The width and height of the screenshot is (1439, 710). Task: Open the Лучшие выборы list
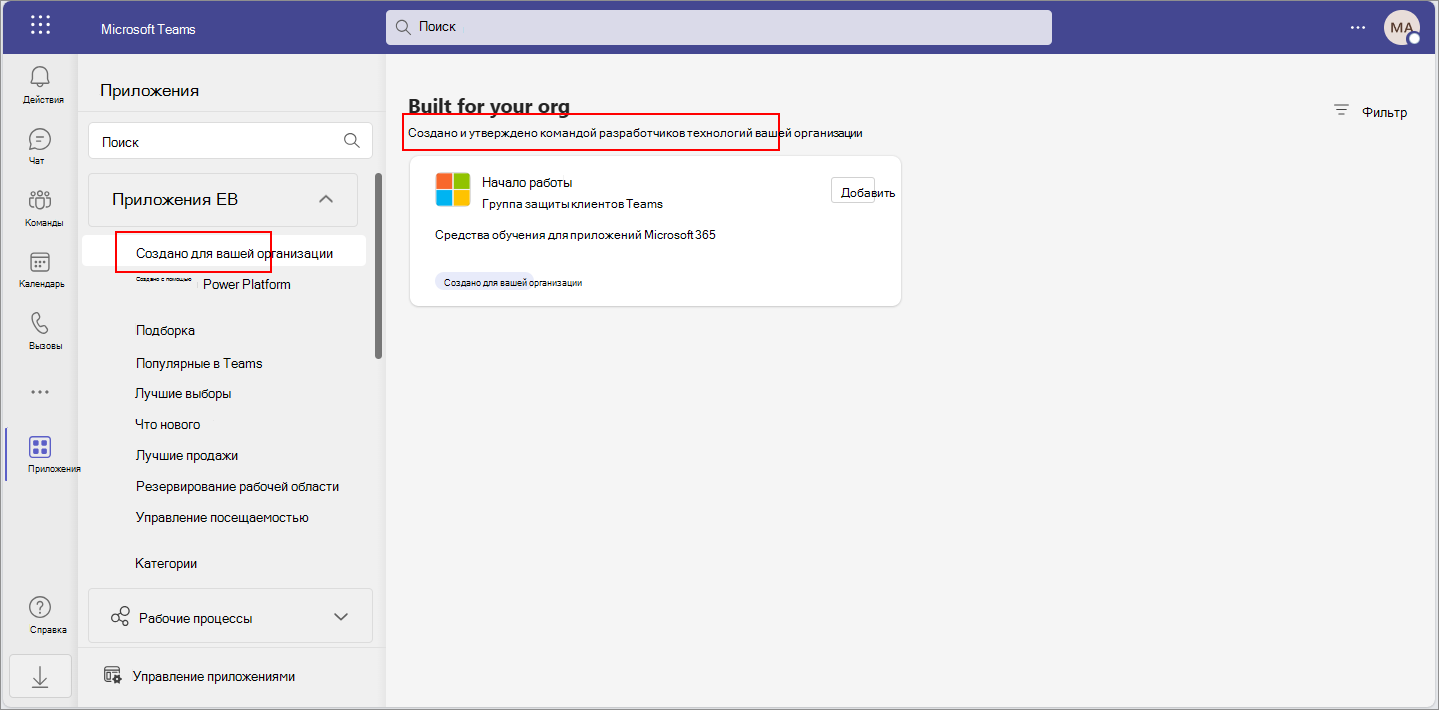pos(183,393)
